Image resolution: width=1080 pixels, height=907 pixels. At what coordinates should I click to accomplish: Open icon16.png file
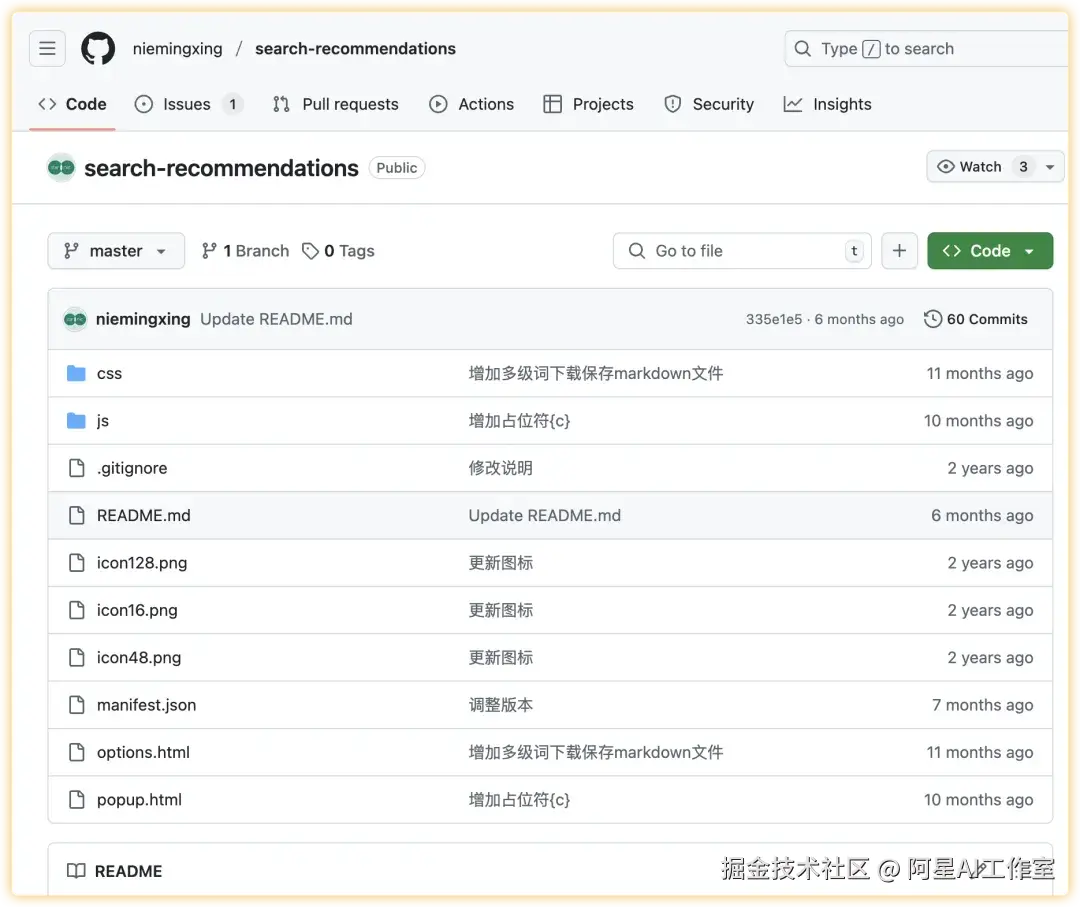point(137,610)
